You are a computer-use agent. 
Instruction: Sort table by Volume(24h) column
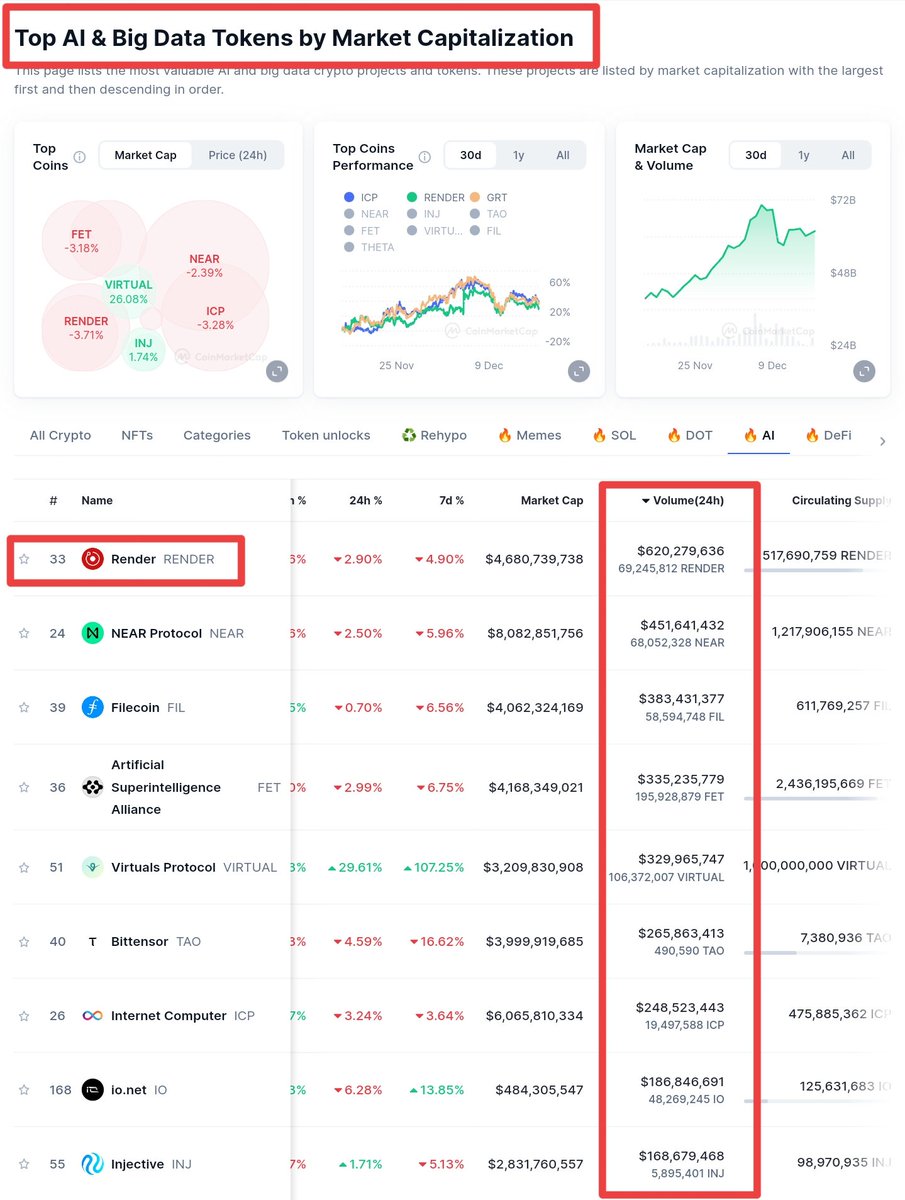[683, 500]
